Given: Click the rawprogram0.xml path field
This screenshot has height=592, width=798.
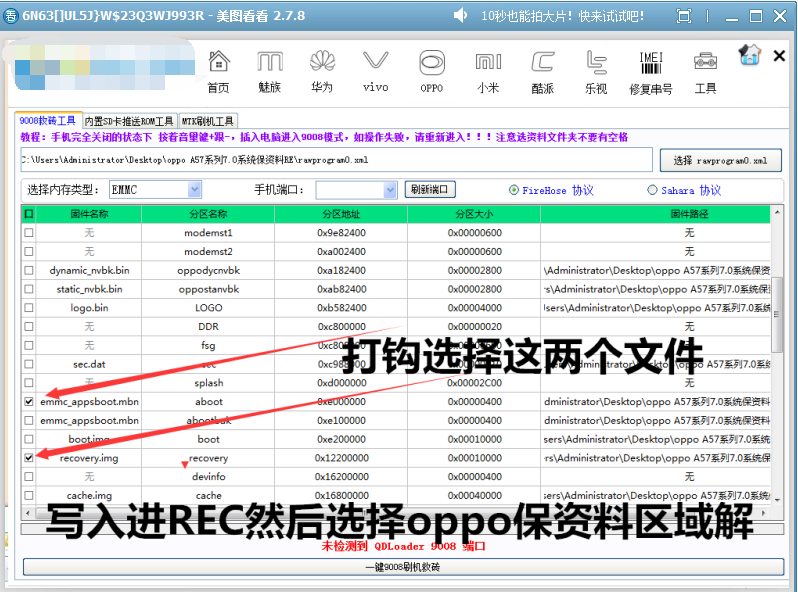Looking at the screenshot, I should [x=336, y=160].
